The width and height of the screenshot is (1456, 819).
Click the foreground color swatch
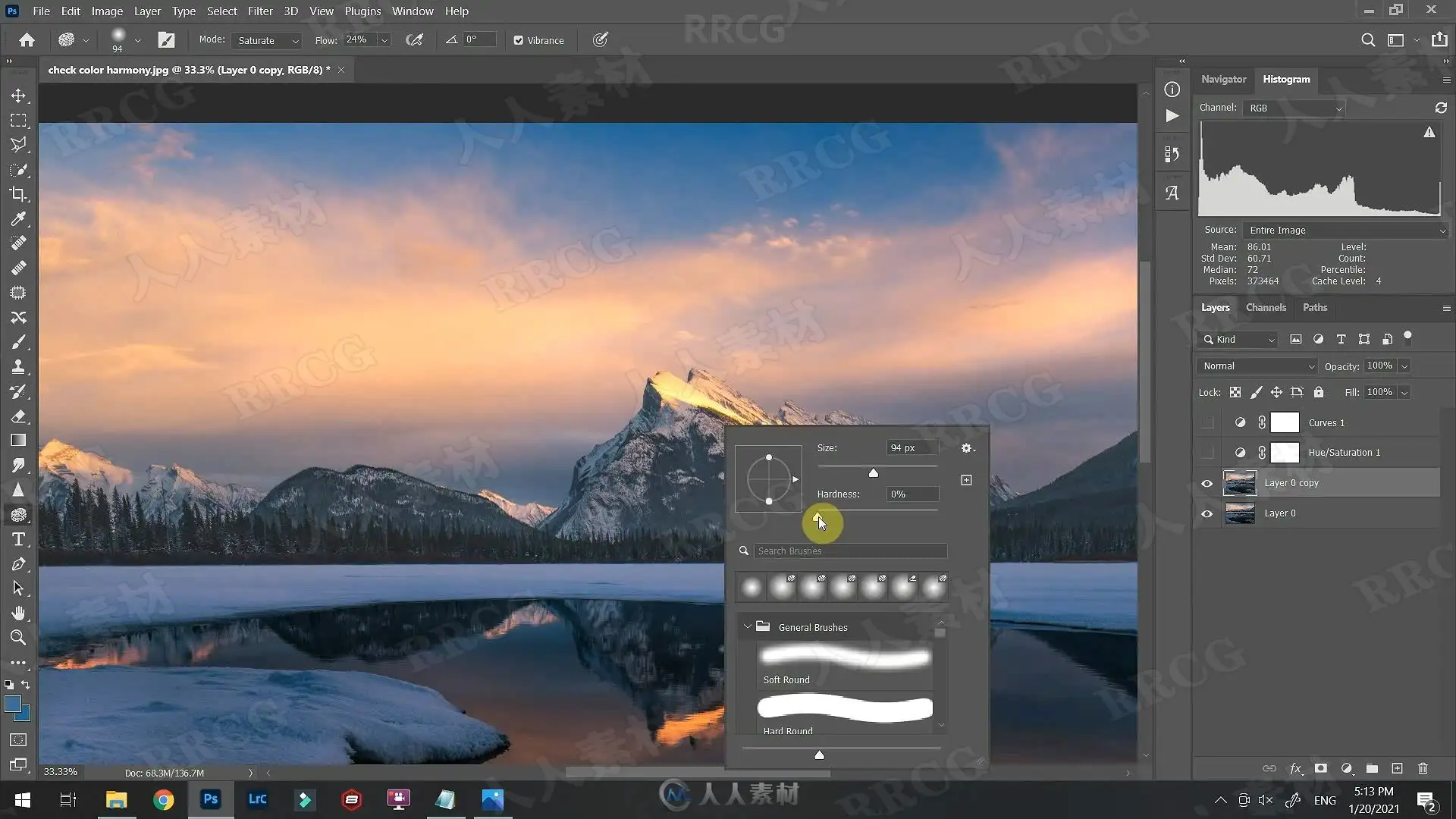(x=13, y=704)
